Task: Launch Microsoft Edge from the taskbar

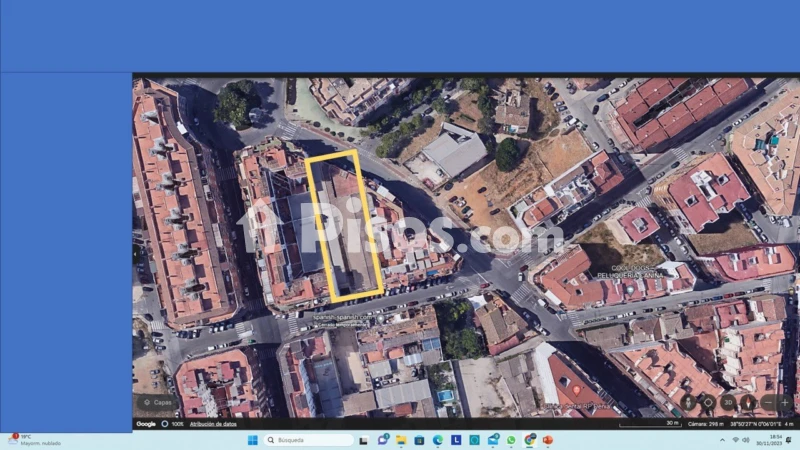Action: (x=438, y=440)
